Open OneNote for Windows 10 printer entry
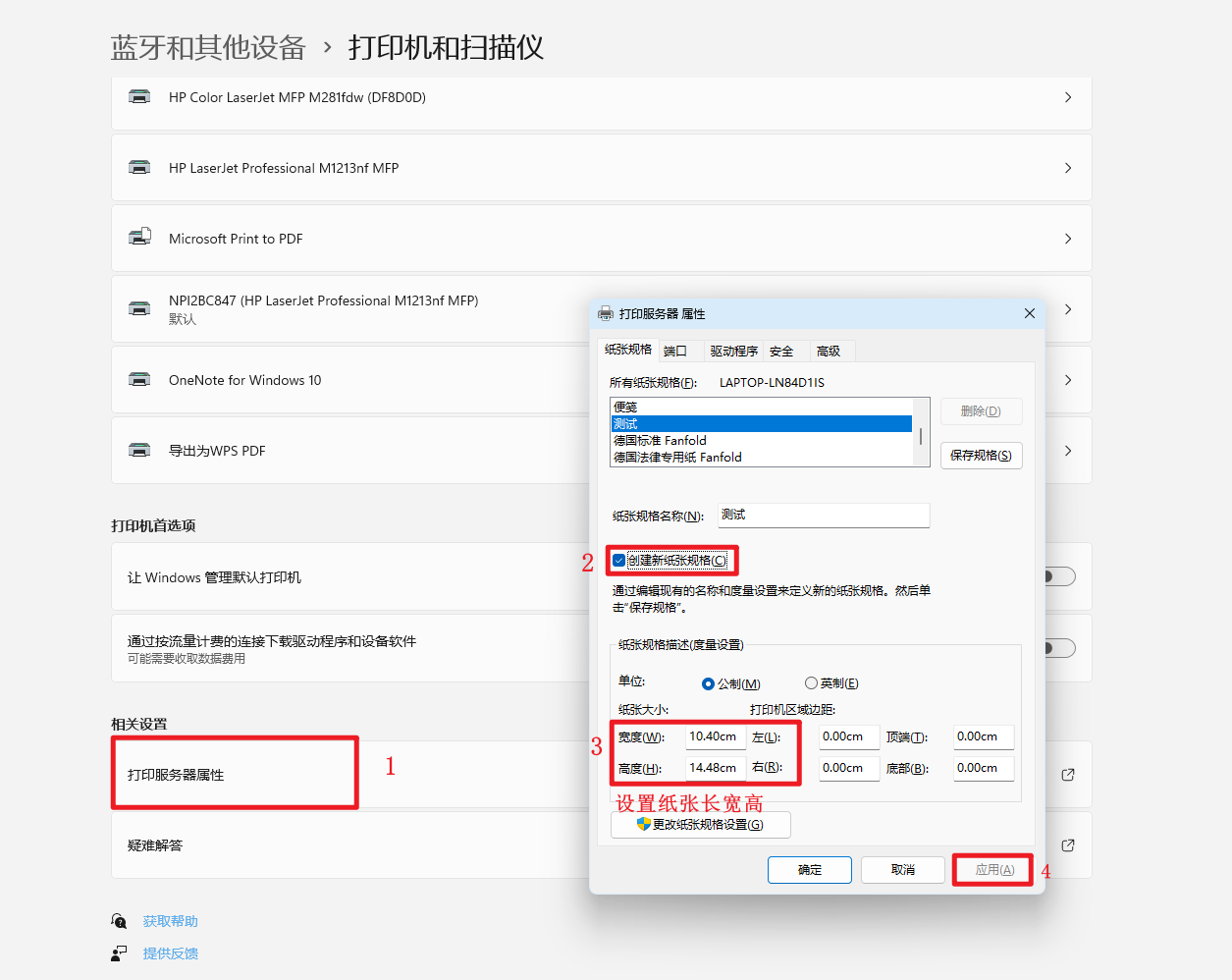The height and width of the screenshot is (980, 1232). [602, 380]
